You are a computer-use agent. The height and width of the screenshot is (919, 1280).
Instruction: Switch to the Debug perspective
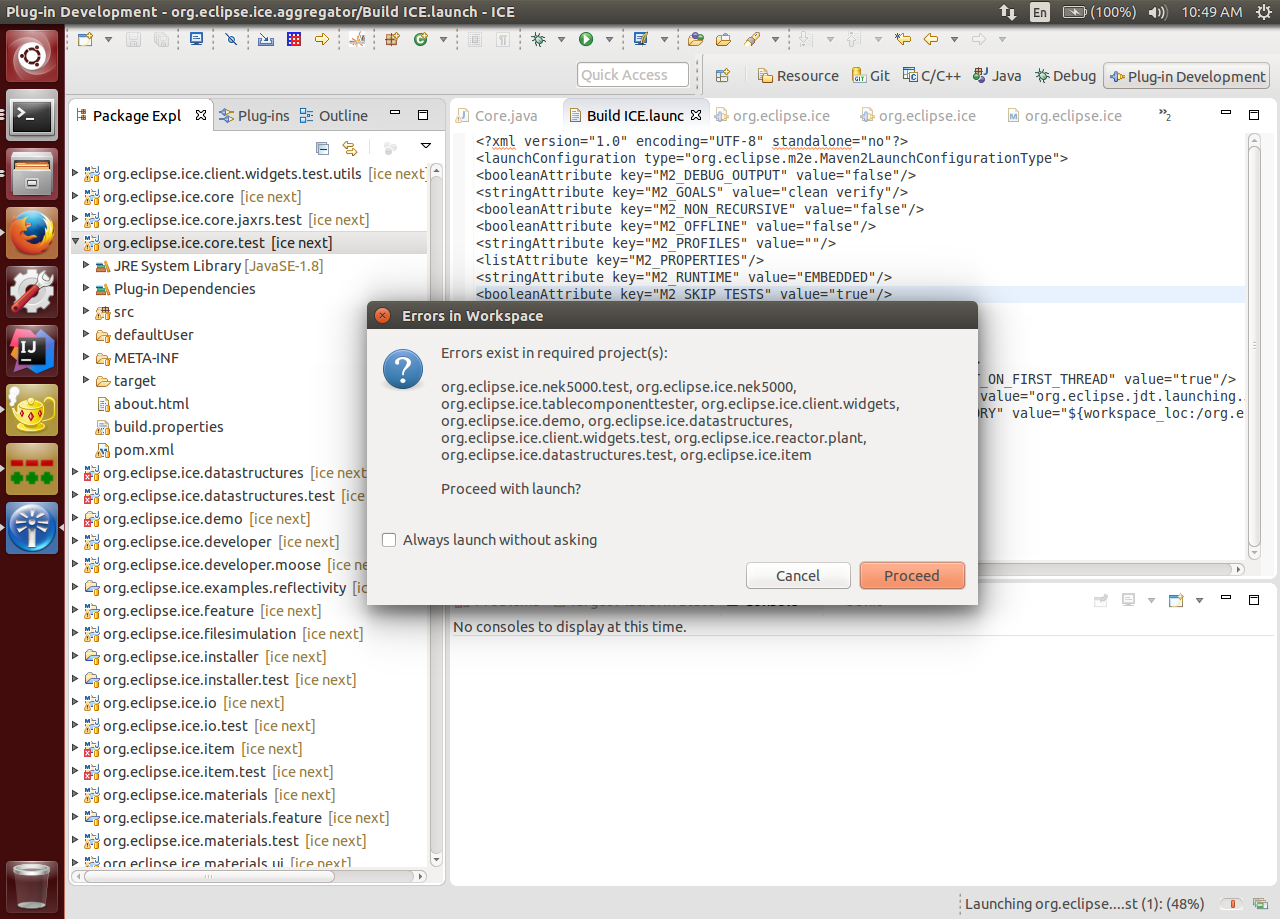tap(1065, 76)
